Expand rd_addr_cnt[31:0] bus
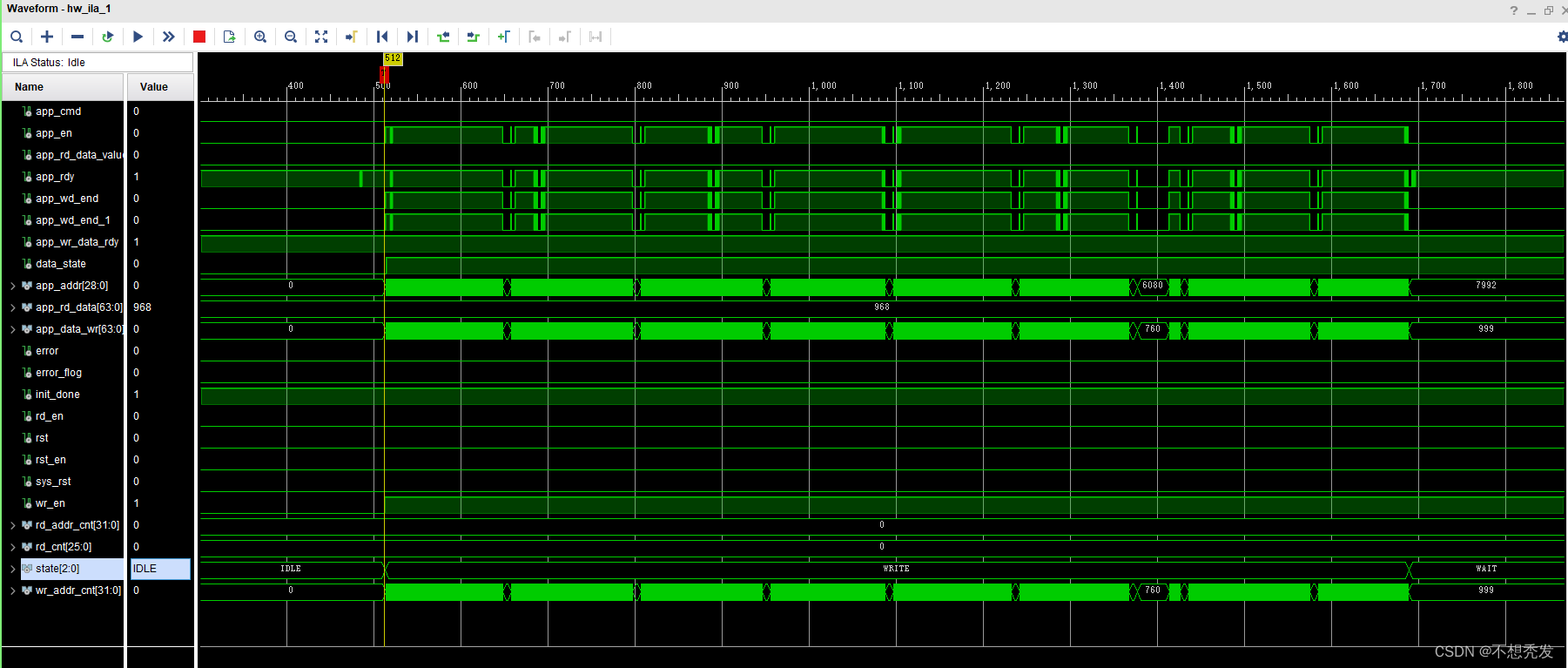This screenshot has height=668, width=1568. (x=12, y=525)
